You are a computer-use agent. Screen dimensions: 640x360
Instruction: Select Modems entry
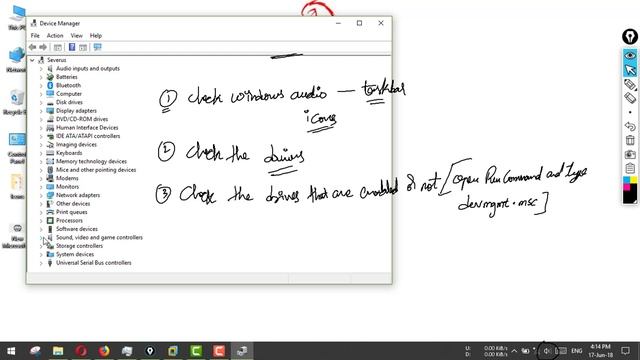click(x=67, y=178)
